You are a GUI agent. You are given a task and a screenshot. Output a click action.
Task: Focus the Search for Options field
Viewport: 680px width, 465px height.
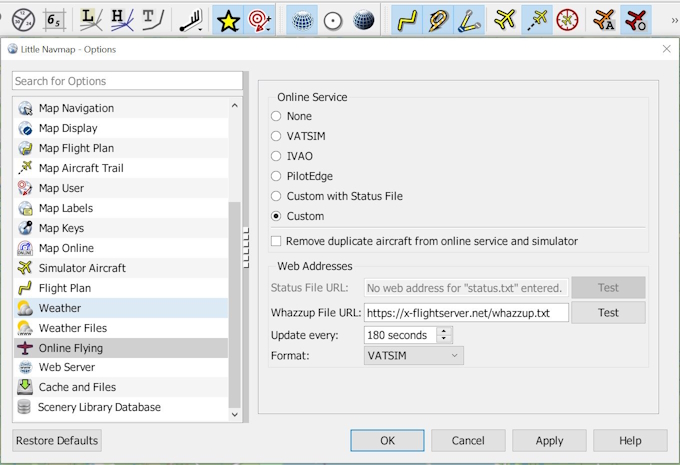[x=127, y=81]
